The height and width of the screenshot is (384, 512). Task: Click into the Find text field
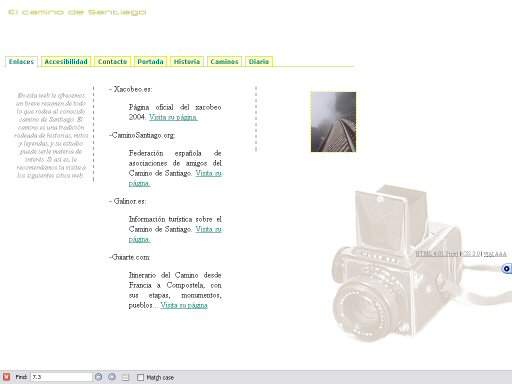point(61,377)
